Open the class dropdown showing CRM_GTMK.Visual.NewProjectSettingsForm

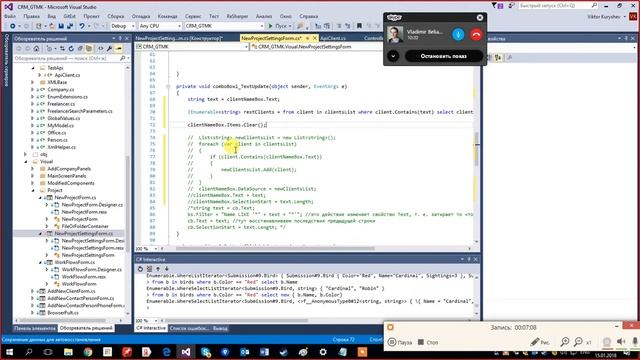tap(316, 47)
